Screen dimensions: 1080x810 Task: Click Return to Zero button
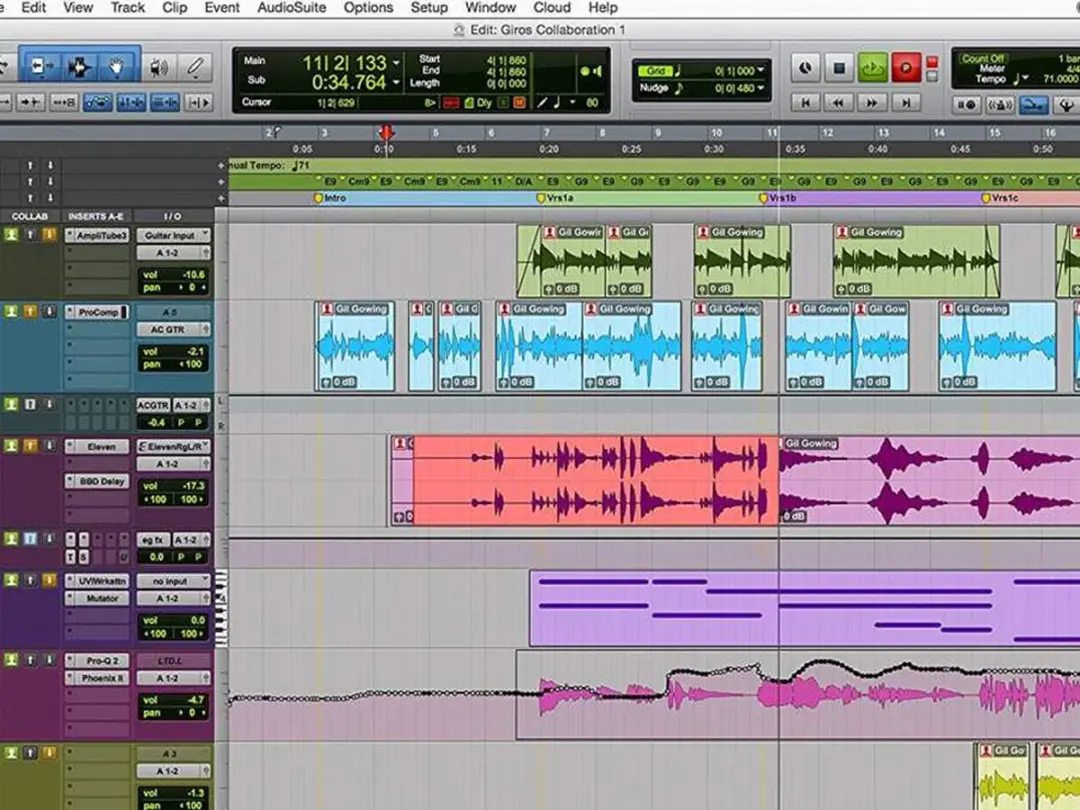click(x=805, y=103)
